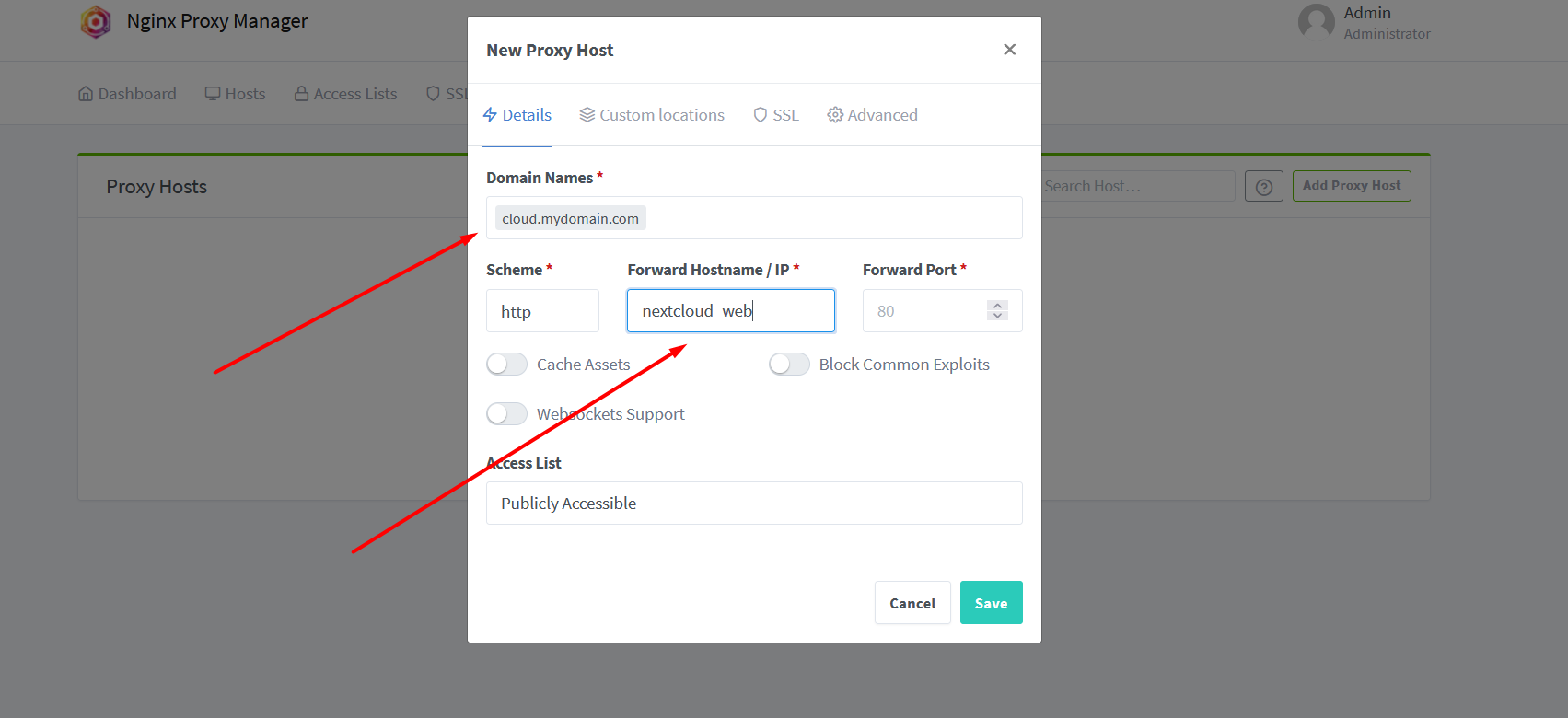This screenshot has height=718, width=1568.
Task: Close the New Proxy Host dialog
Action: pyautogui.click(x=1010, y=50)
